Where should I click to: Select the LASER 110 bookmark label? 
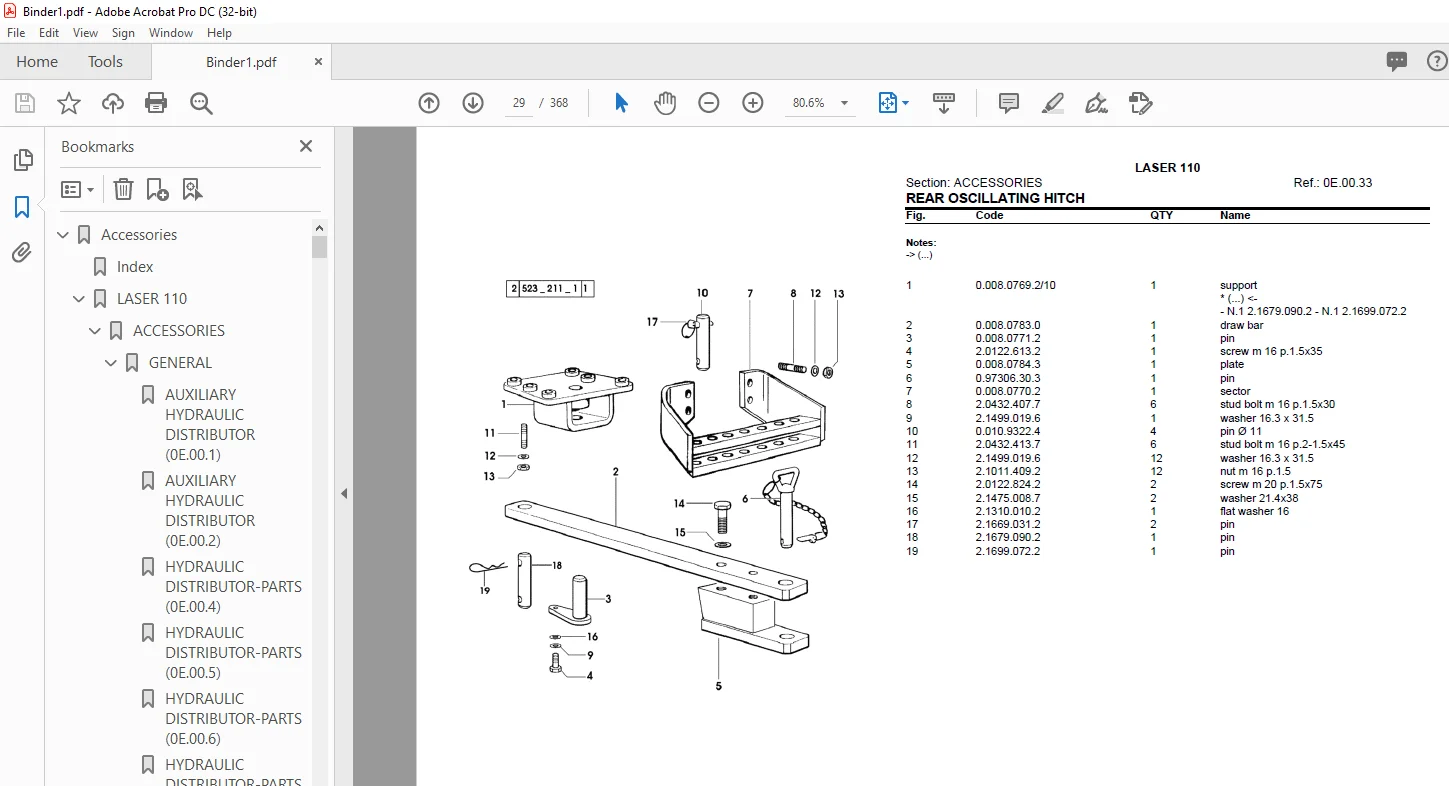152,299
